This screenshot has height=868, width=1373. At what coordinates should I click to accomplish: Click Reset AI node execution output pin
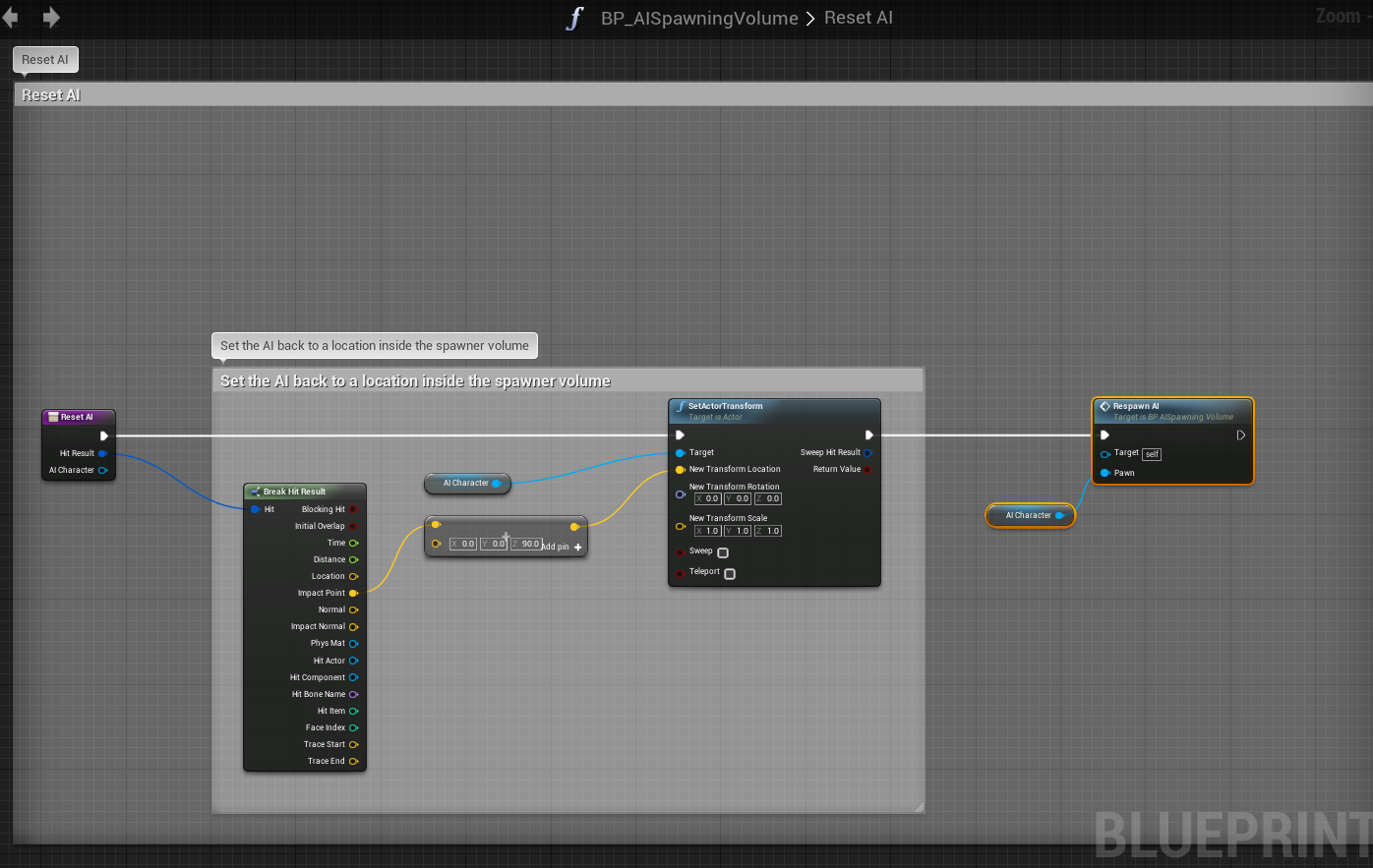pyautogui.click(x=104, y=435)
